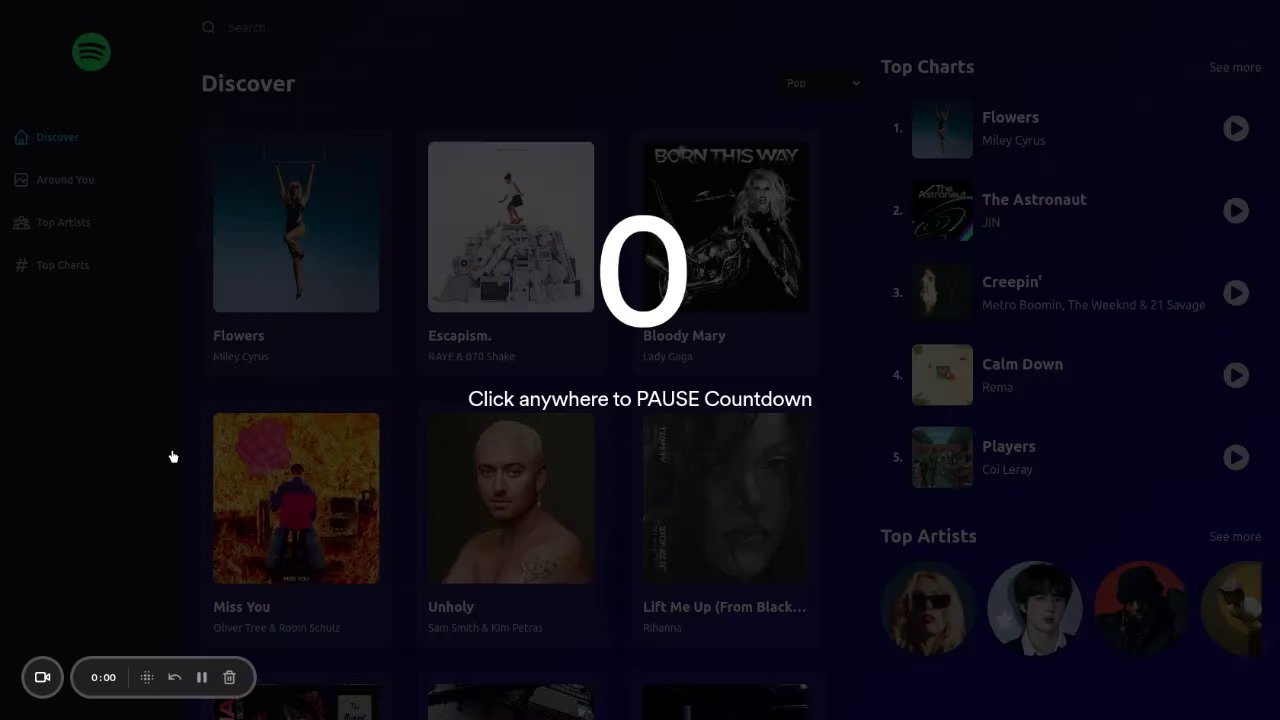Play Players by Coi Leray
Screen dimensions: 1280x720
tap(1236, 457)
